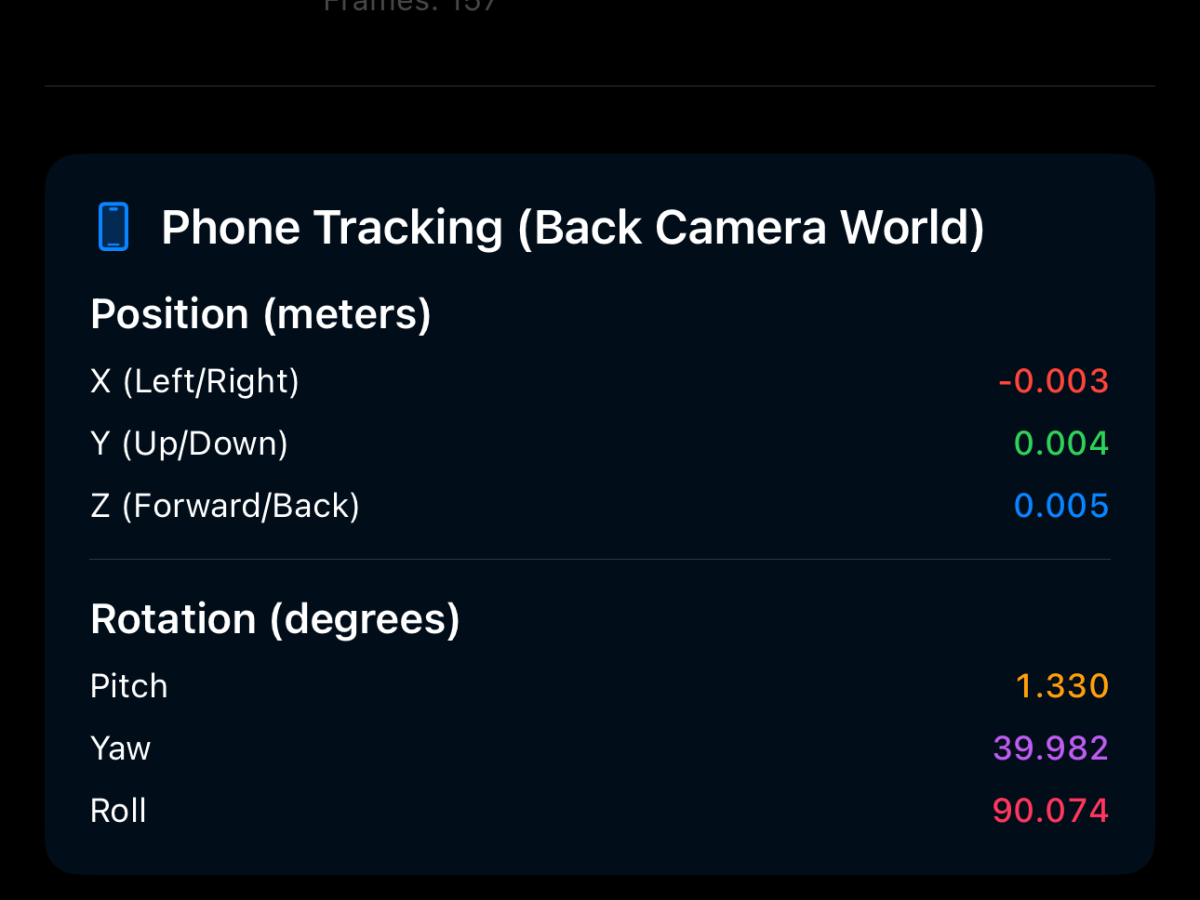Tap the orange Pitch value 1.330
Screen dimensions: 1200x900
click(1062, 686)
